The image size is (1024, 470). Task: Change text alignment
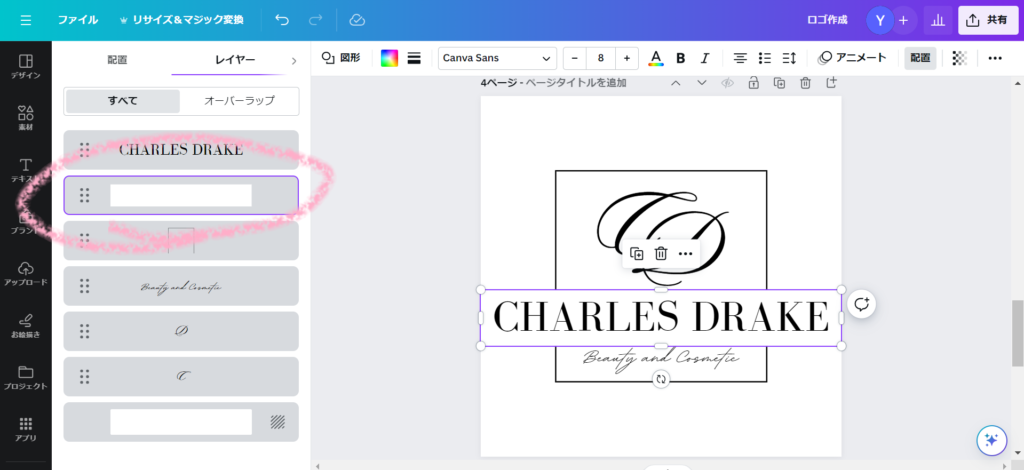pos(740,58)
